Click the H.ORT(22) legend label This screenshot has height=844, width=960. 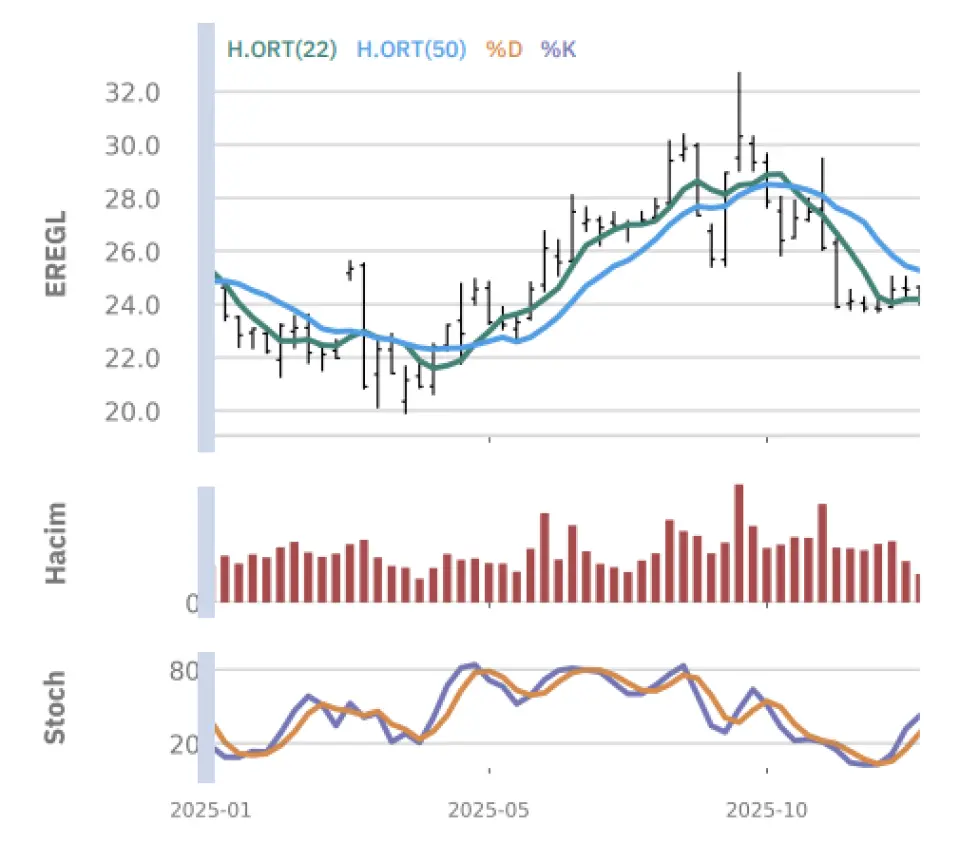[282, 48]
